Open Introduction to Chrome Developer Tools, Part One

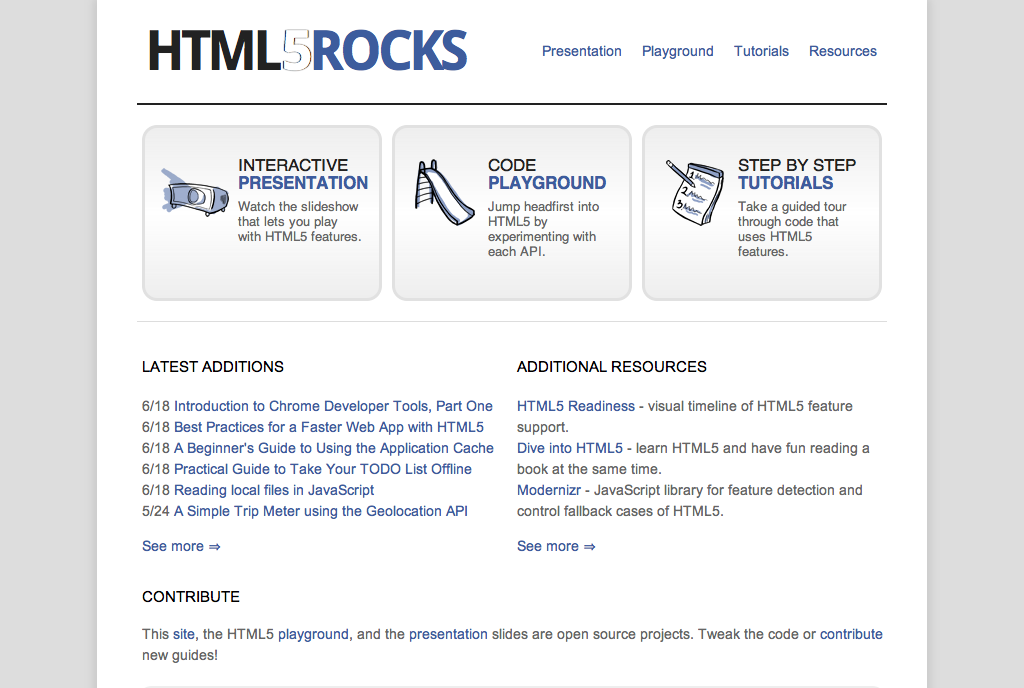click(333, 406)
